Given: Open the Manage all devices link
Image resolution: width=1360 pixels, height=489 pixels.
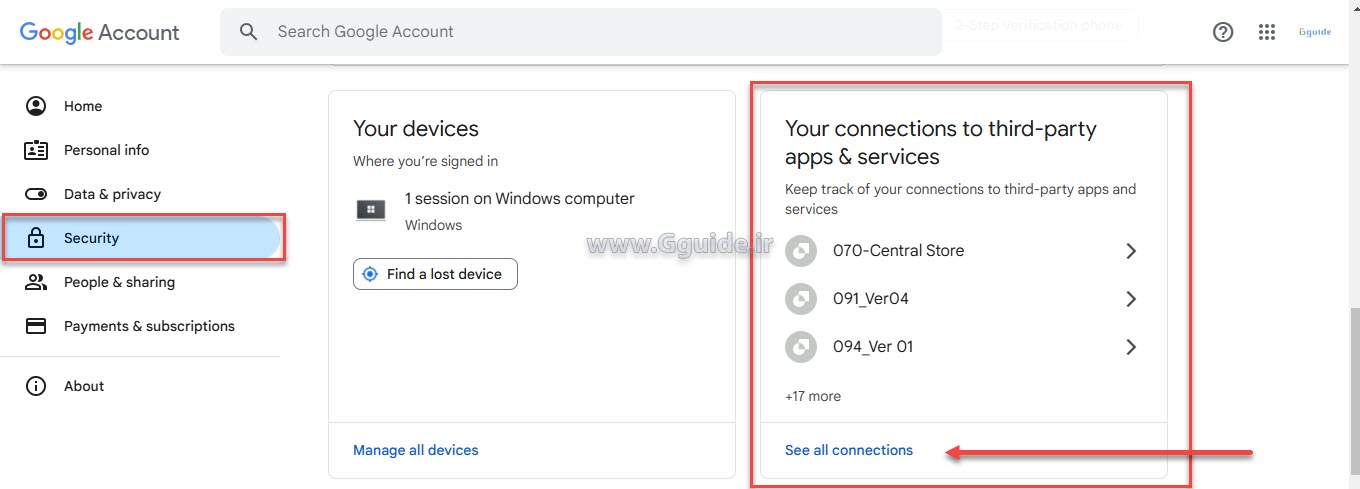Looking at the screenshot, I should pos(416,450).
